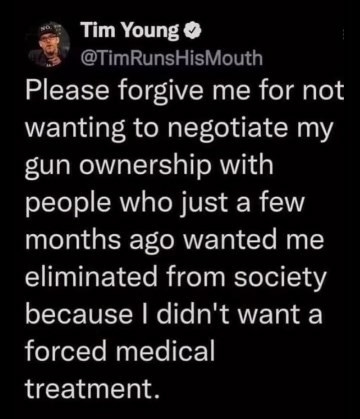Image resolution: width=360 pixels, height=419 pixels.
Task: Click the verified badge beside Tim Young
Action: 193,33
